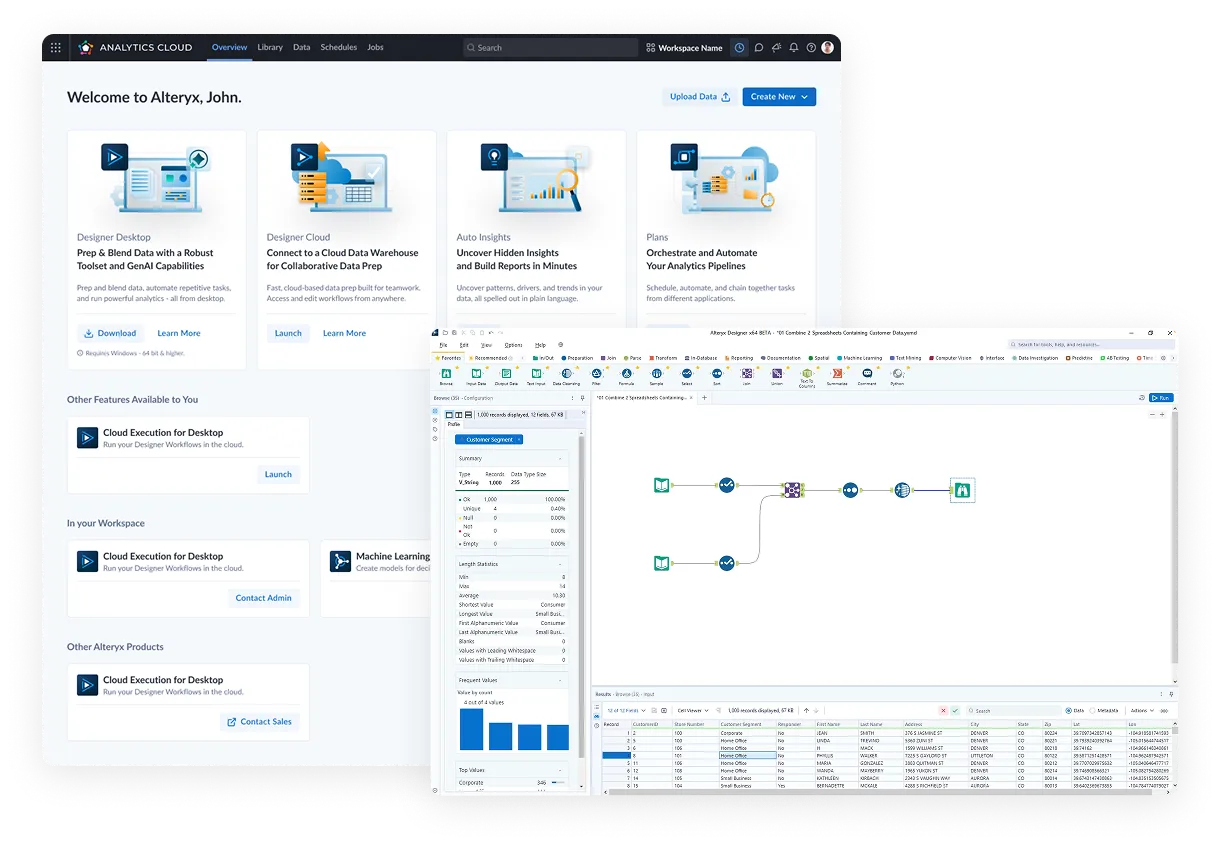This screenshot has width=1221, height=846.
Task: Select the Union tool in Designer palette
Action: point(776,376)
